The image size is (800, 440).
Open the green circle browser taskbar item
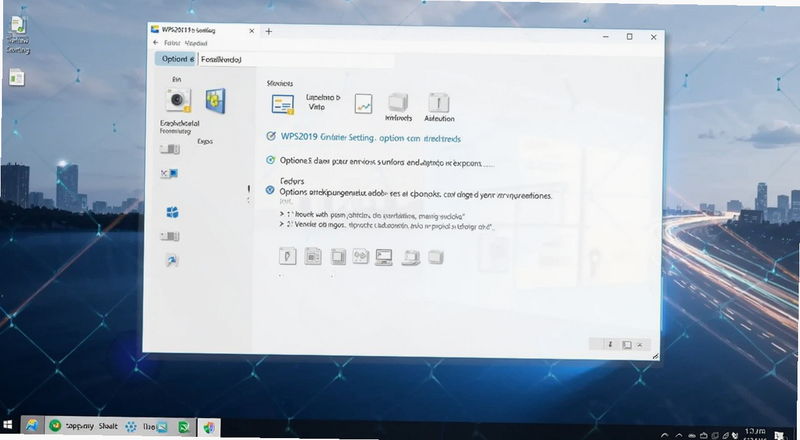click(x=55, y=426)
